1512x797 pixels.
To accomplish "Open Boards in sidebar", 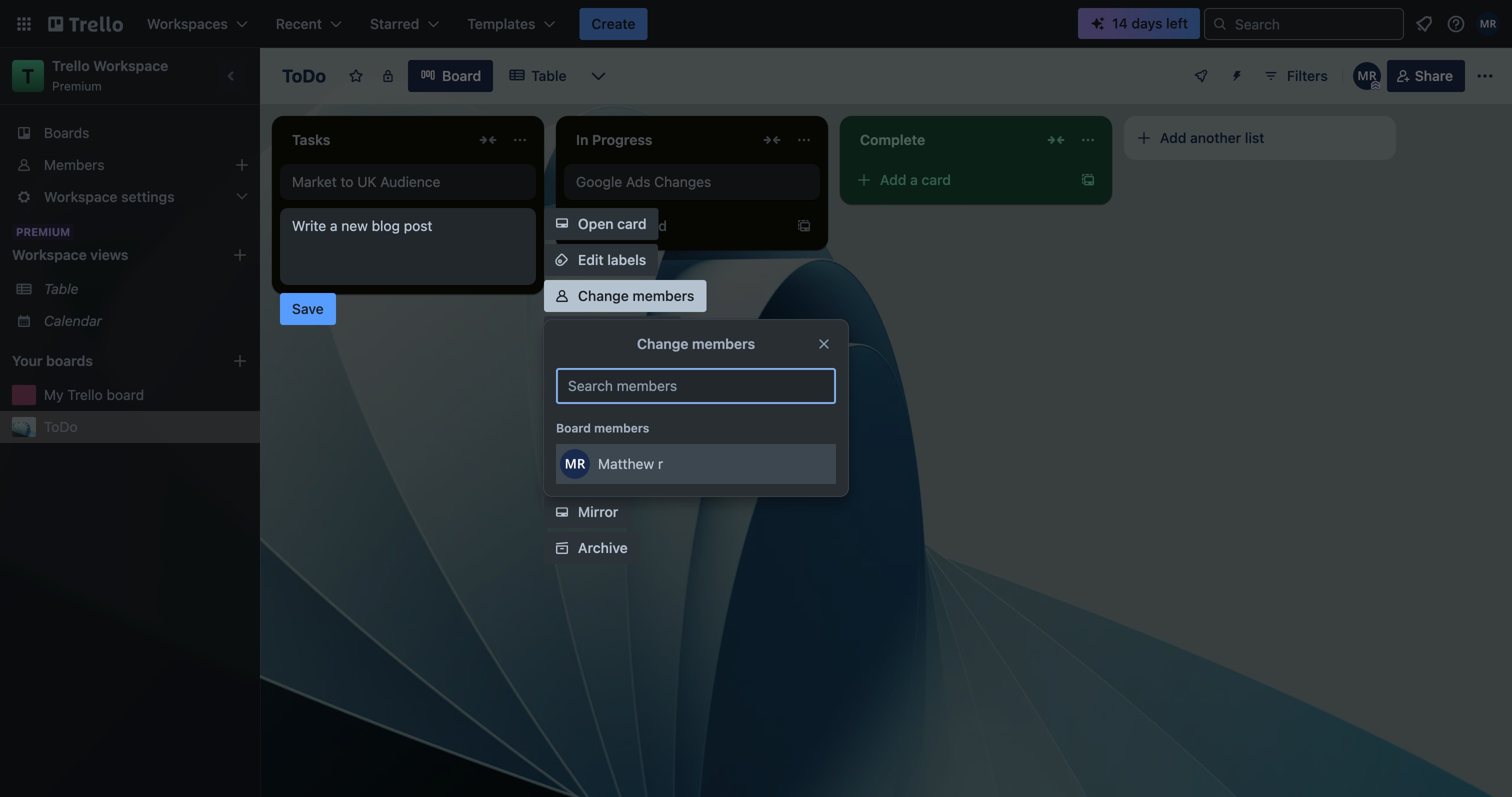I will (x=129, y=132).
